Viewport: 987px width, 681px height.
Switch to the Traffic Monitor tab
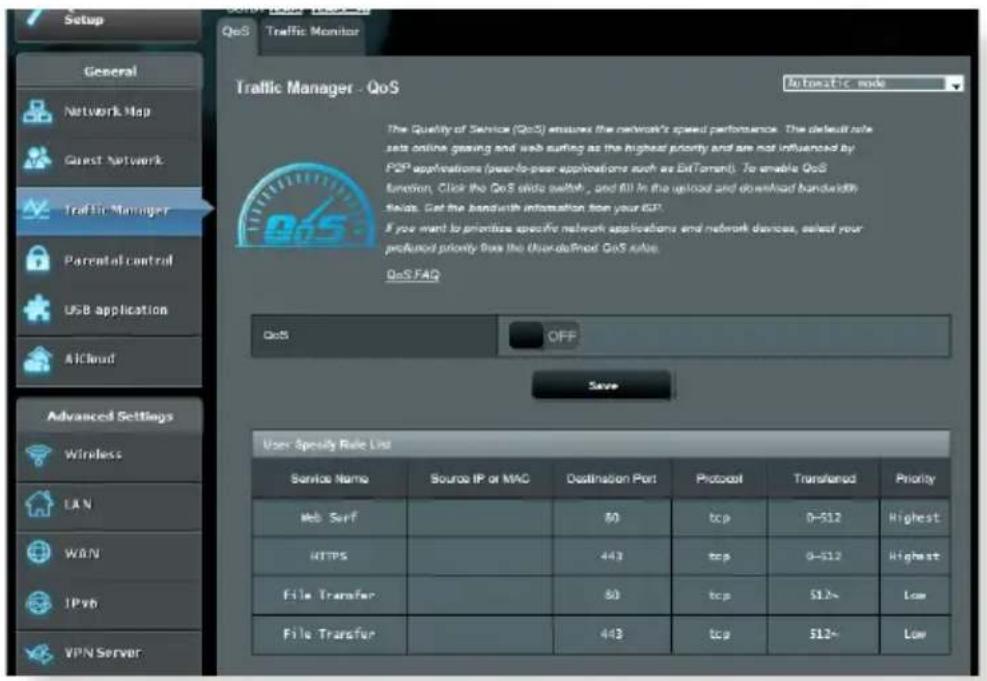coord(312,31)
